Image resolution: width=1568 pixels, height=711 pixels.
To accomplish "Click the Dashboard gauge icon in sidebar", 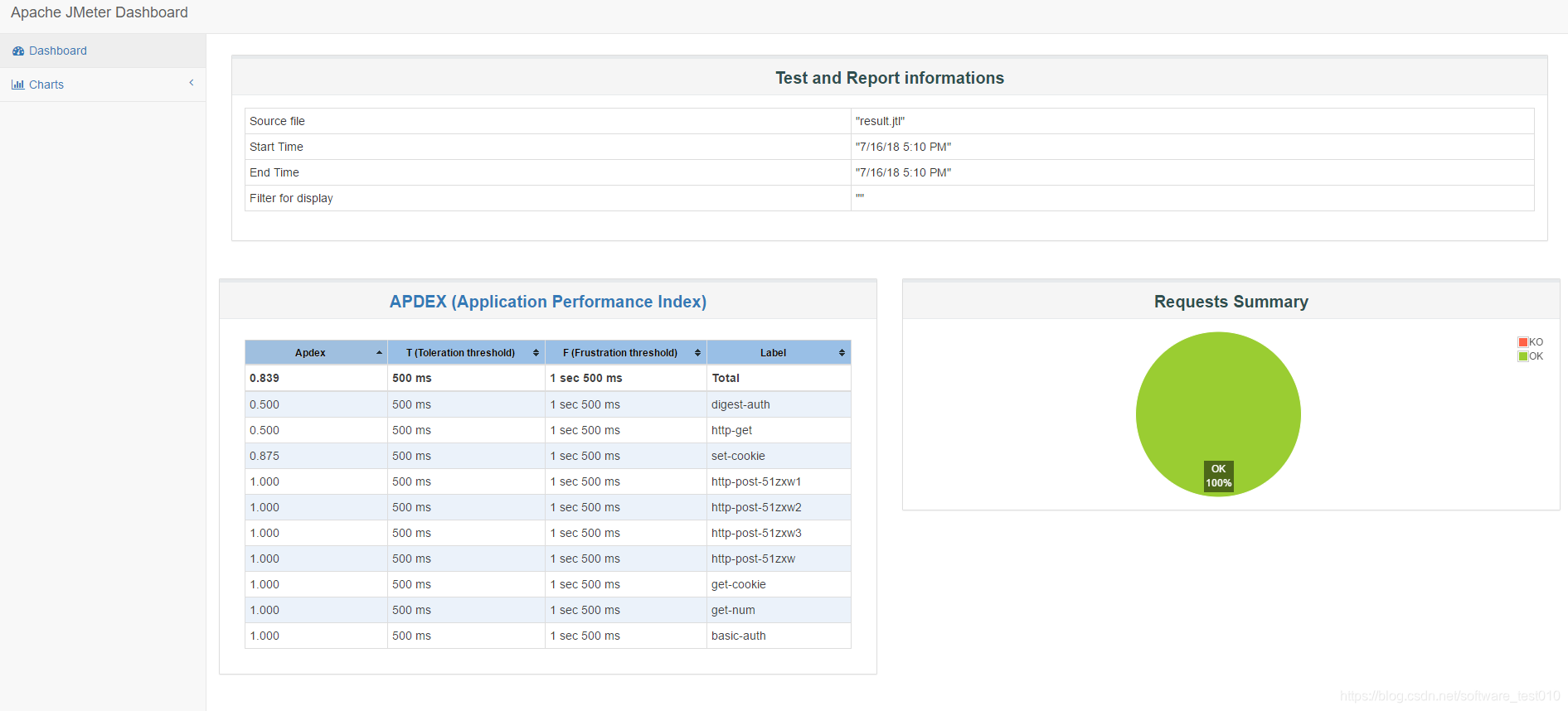I will pyautogui.click(x=18, y=51).
